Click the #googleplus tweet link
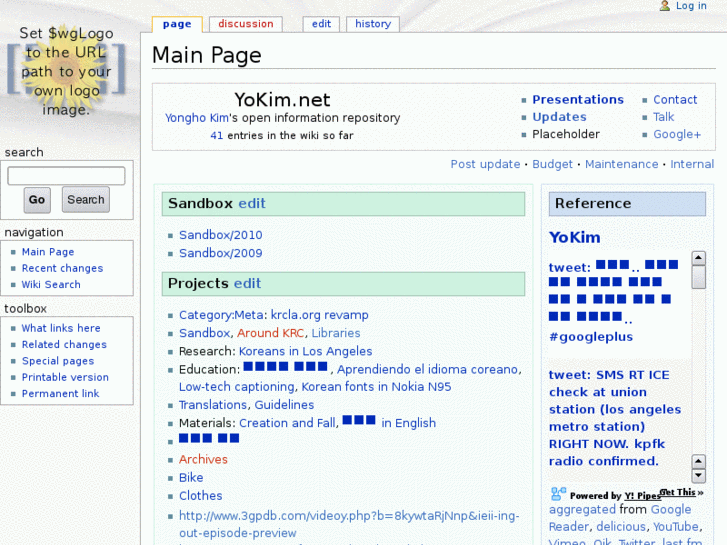Image resolution: width=727 pixels, height=545 pixels. 591,337
